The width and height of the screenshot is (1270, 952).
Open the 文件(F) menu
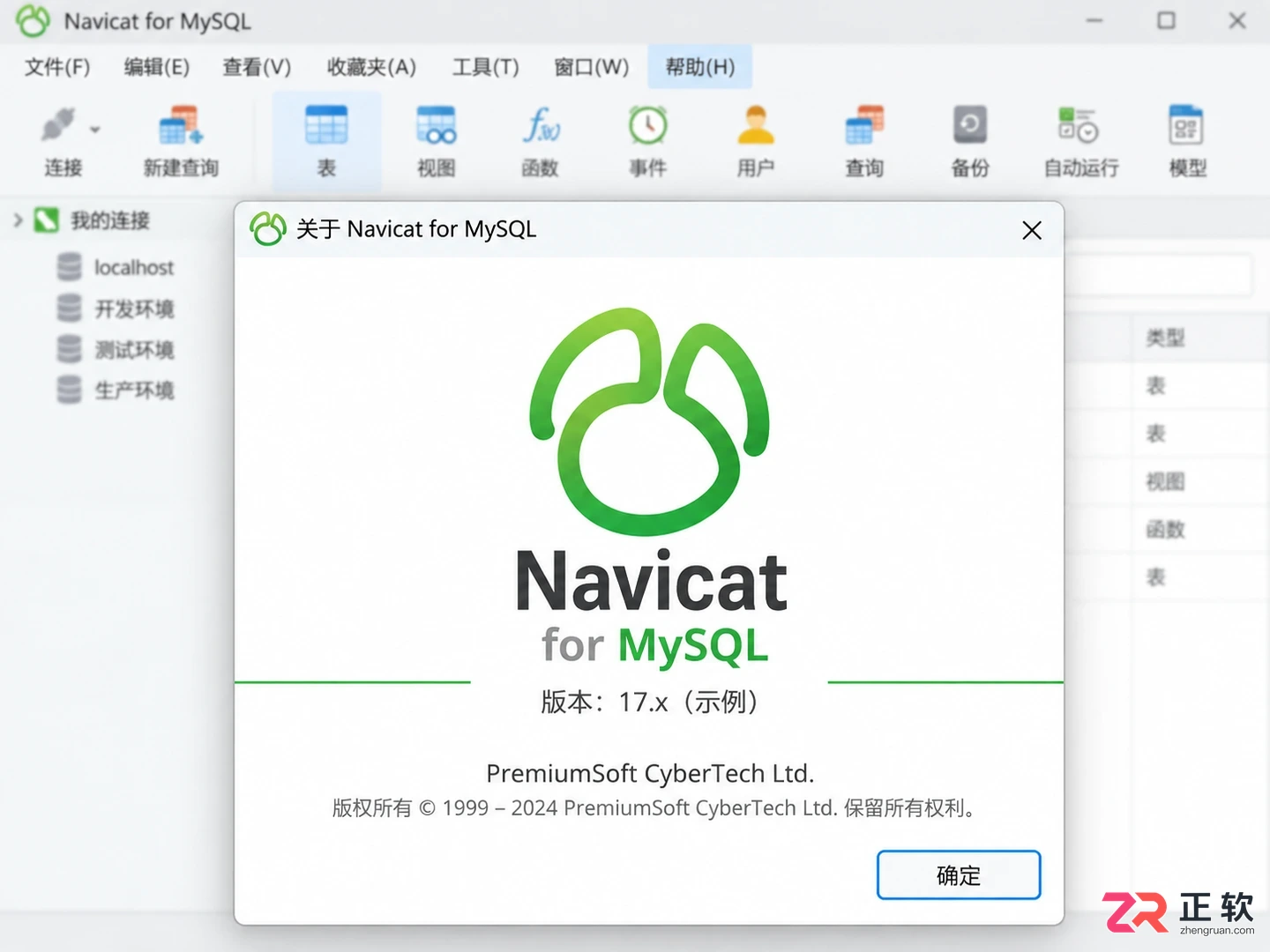point(57,67)
